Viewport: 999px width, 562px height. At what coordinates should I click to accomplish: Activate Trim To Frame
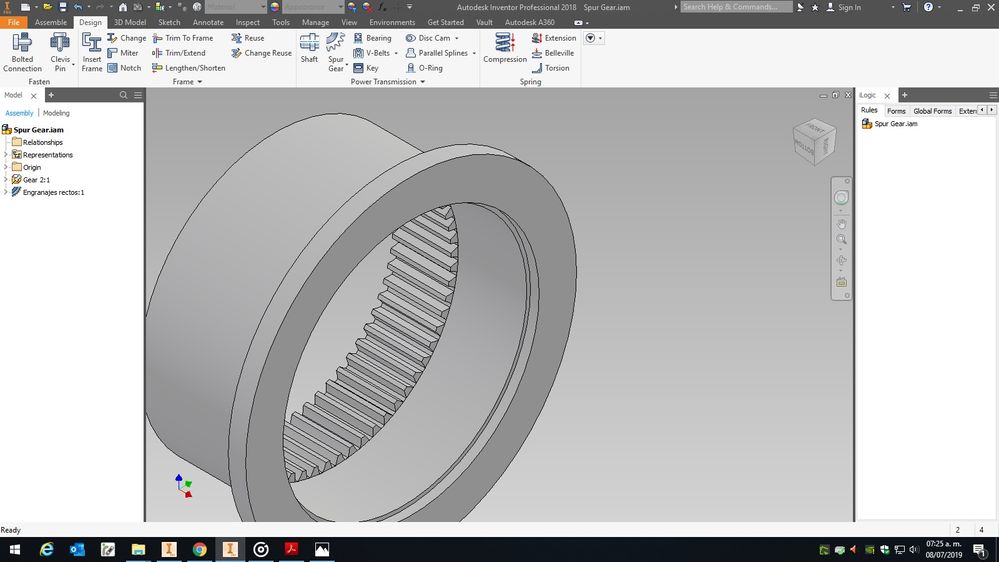(x=182, y=38)
